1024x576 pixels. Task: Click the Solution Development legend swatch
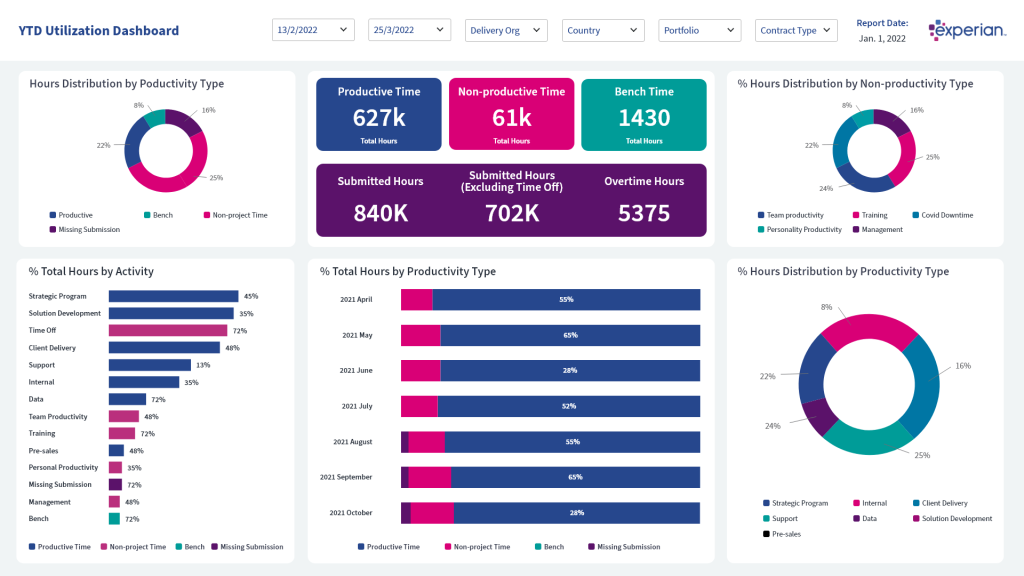pyautogui.click(x=915, y=518)
